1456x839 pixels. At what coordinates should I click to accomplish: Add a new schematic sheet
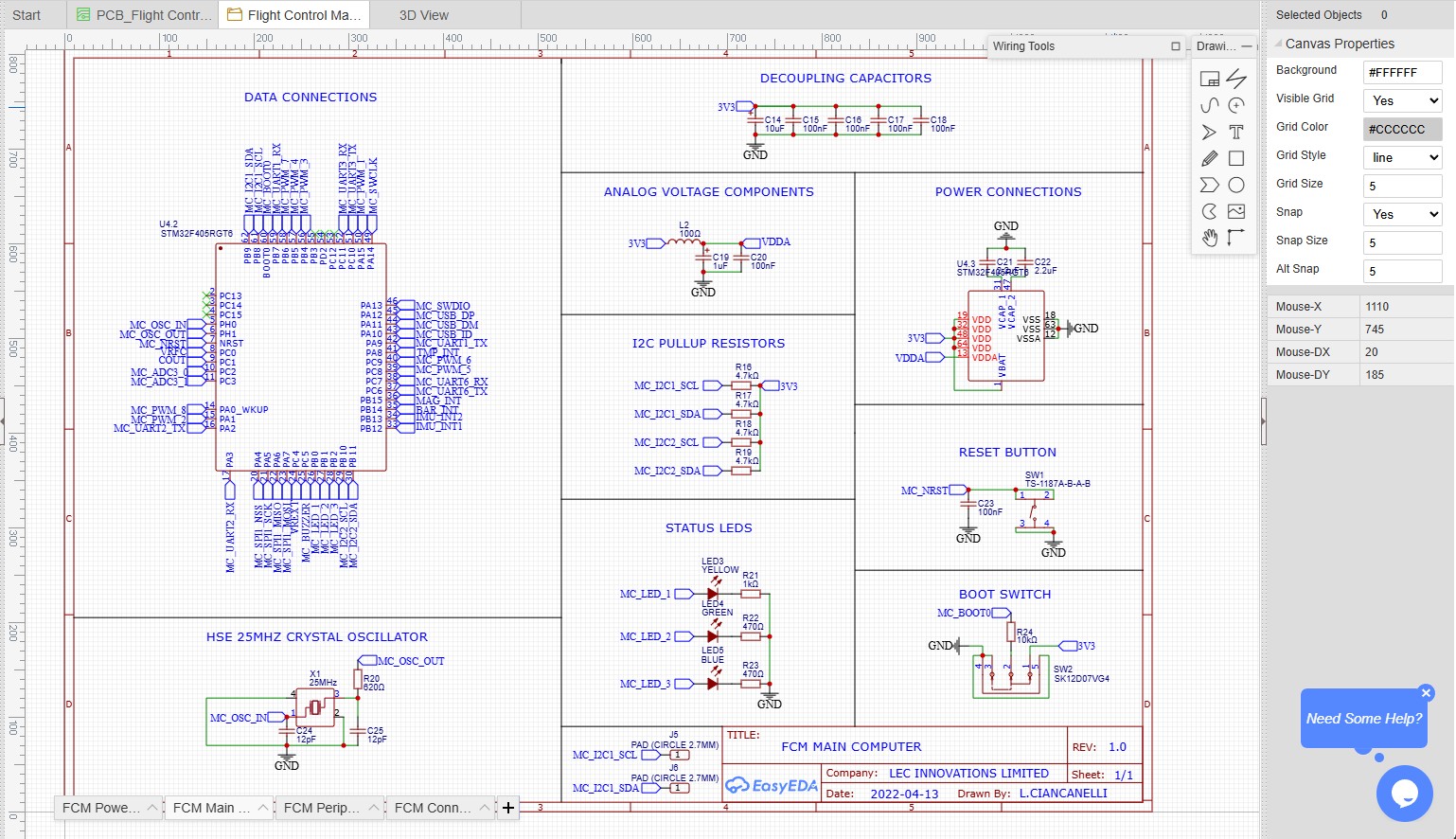tap(508, 808)
